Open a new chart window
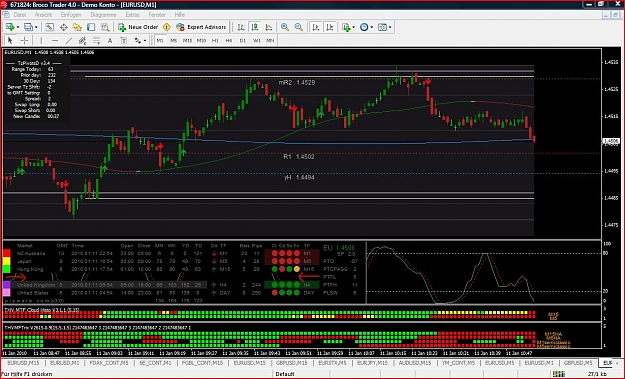Screen dimensions: 625x379 [x=10, y=27]
